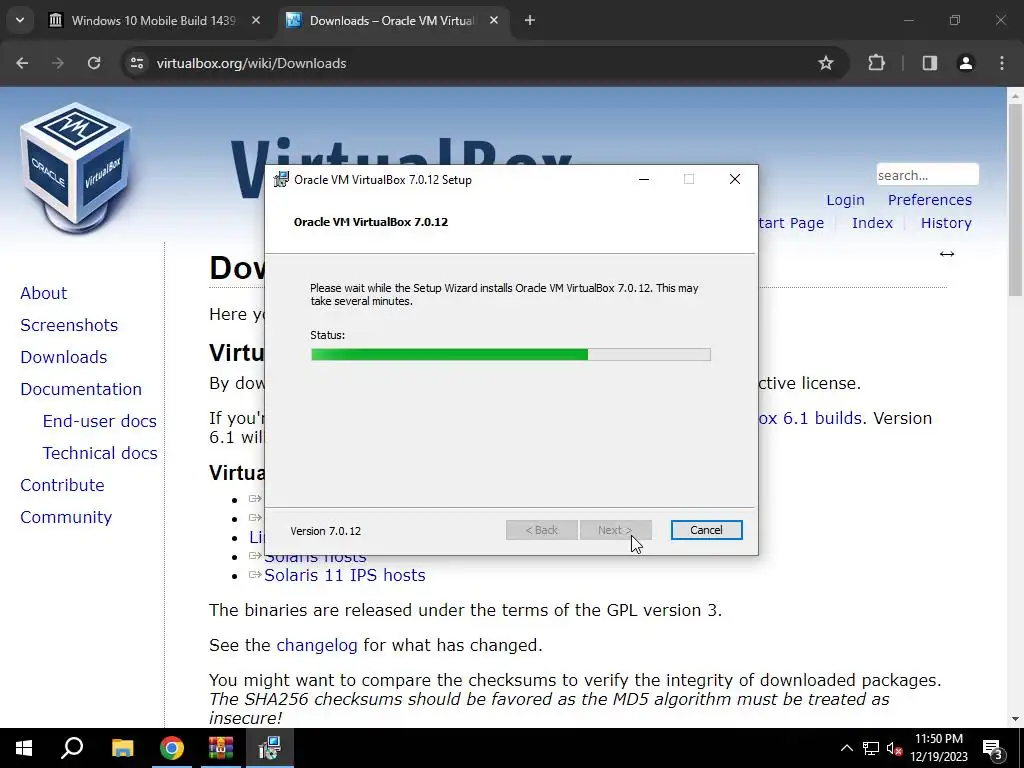The height and width of the screenshot is (768, 1024).
Task: Open End-user docs in sidebar
Action: click(99, 421)
